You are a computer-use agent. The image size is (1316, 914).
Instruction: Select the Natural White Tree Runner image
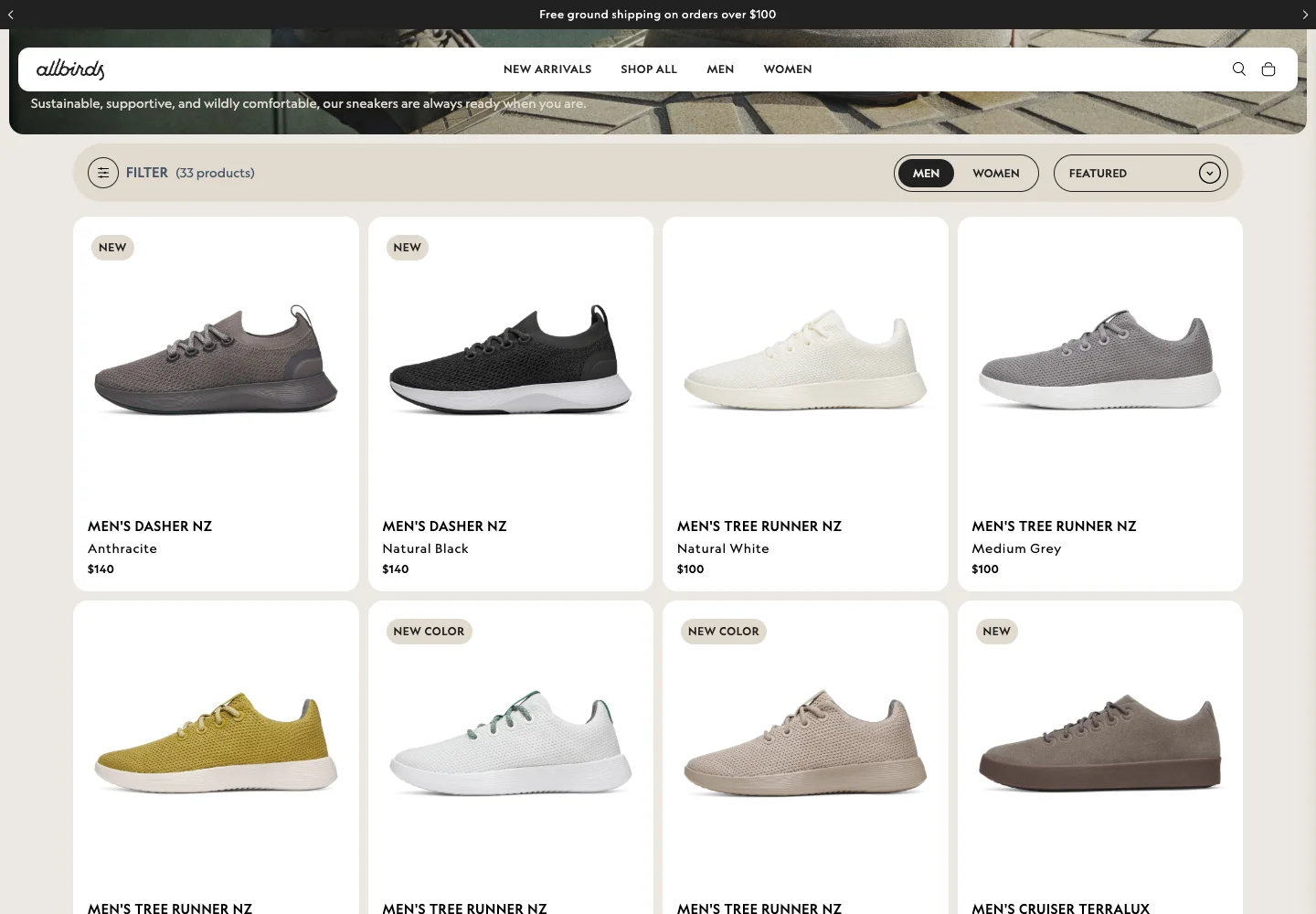805,360
